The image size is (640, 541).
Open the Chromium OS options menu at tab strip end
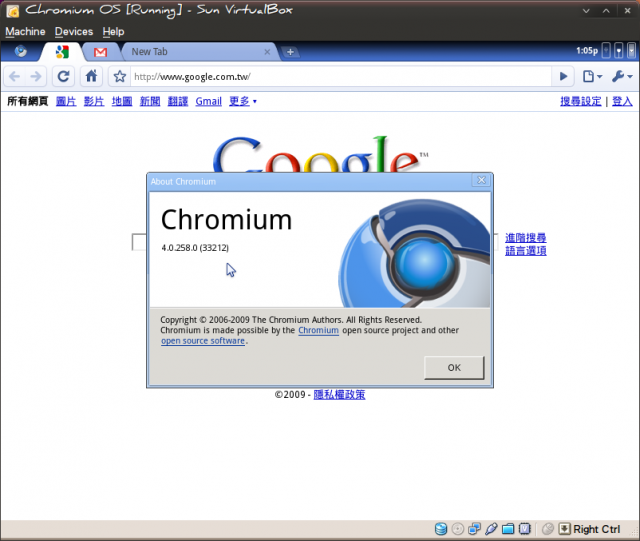632,51
